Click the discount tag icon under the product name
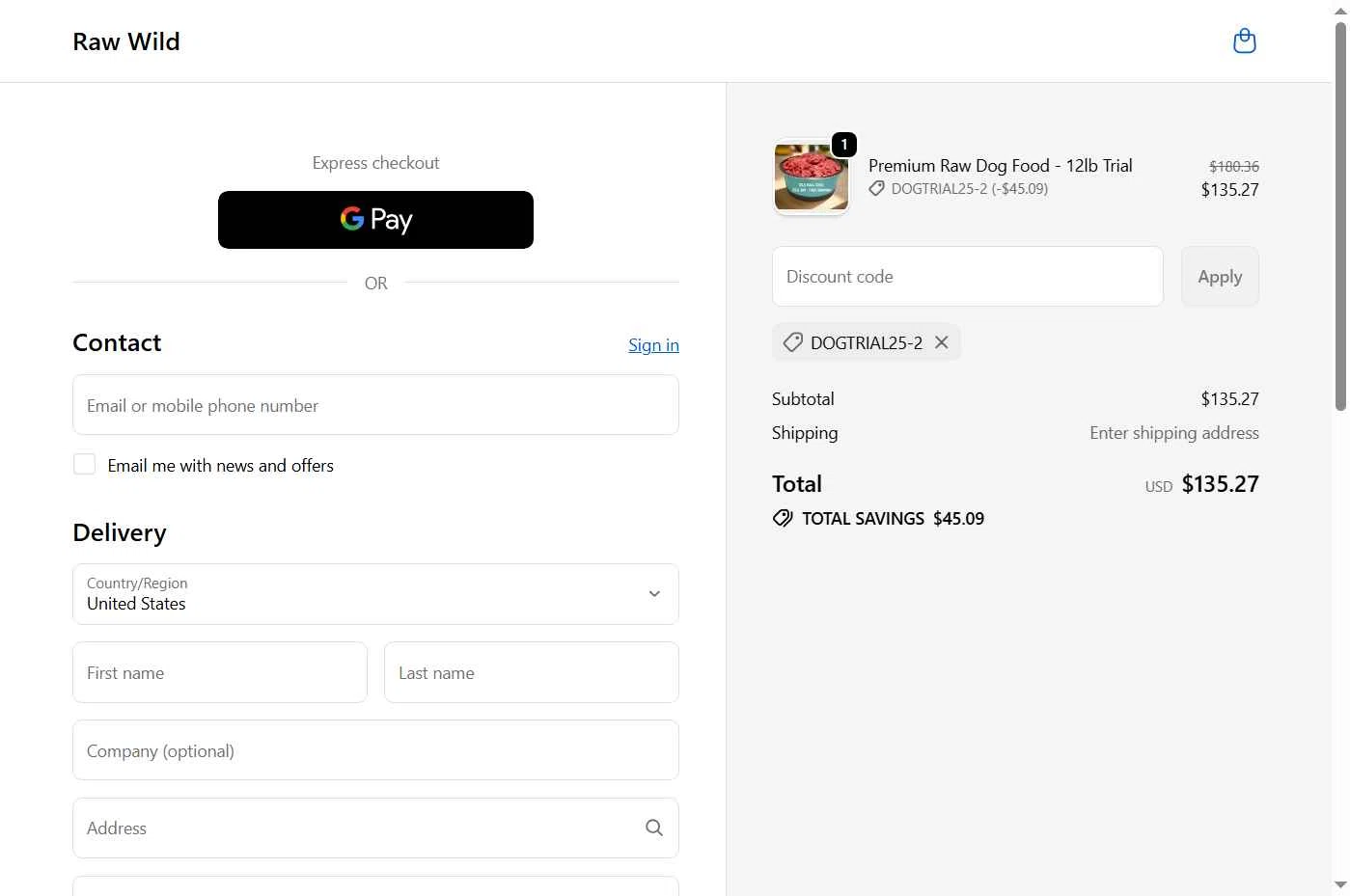 [x=876, y=189]
